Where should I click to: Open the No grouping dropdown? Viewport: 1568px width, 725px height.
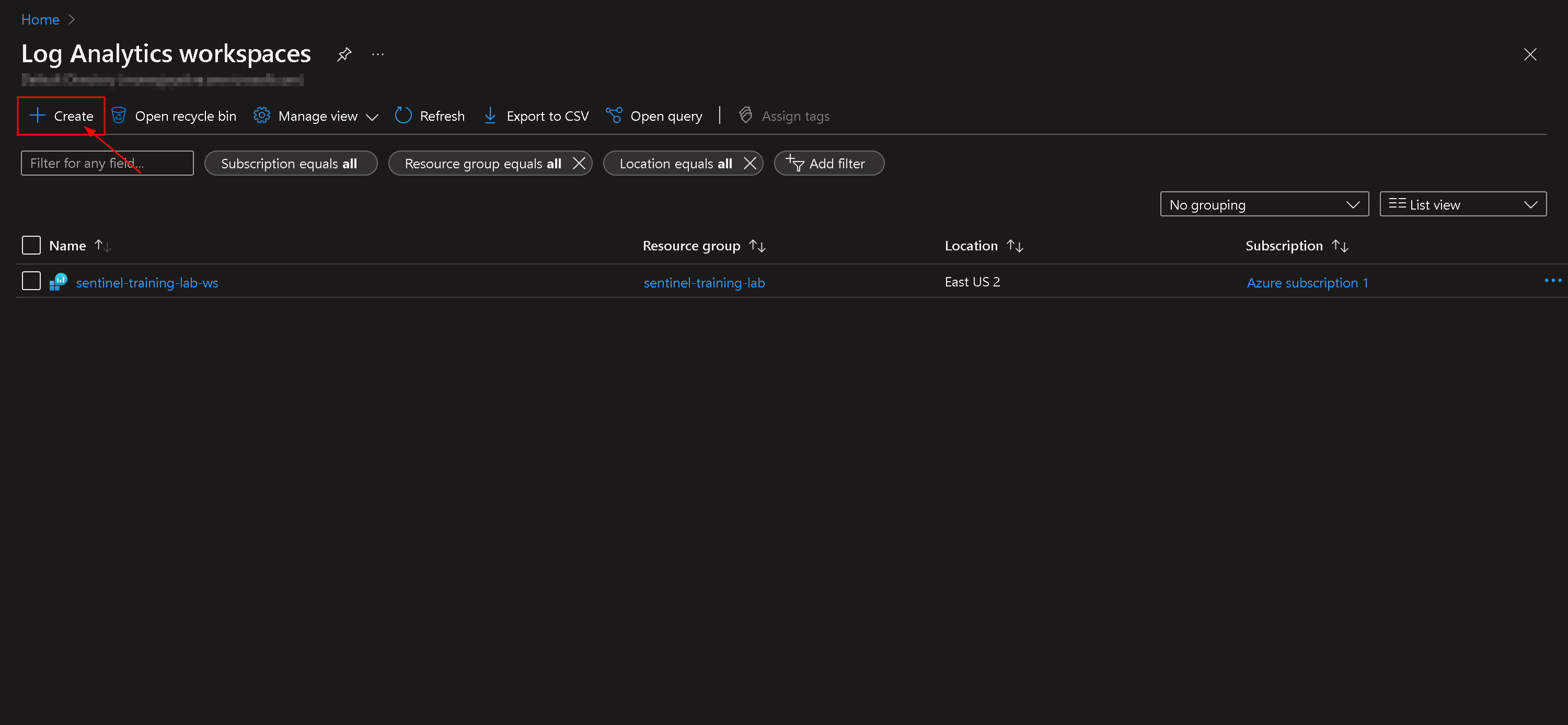[x=1264, y=204]
